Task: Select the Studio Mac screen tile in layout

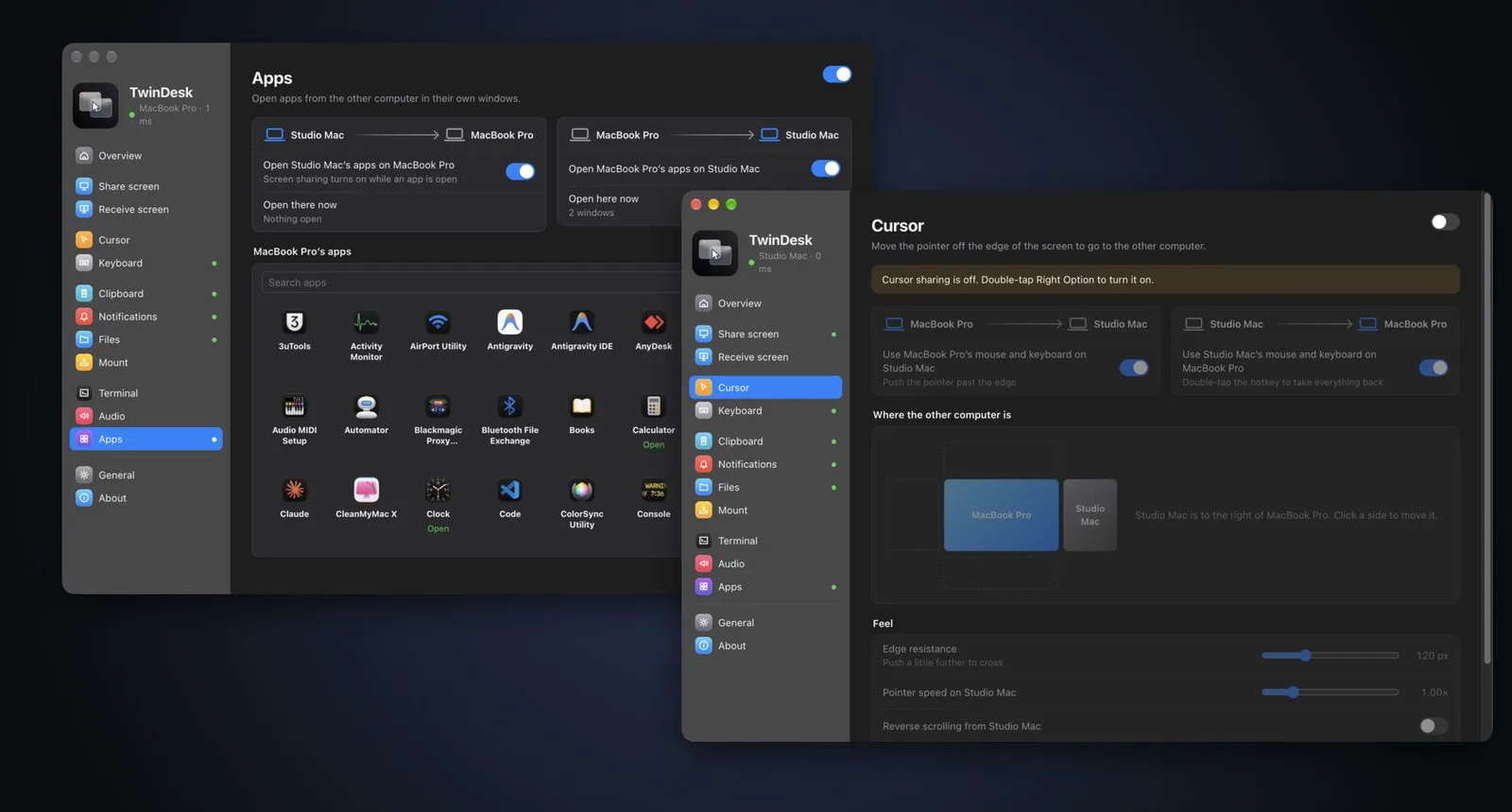Action: (x=1090, y=515)
